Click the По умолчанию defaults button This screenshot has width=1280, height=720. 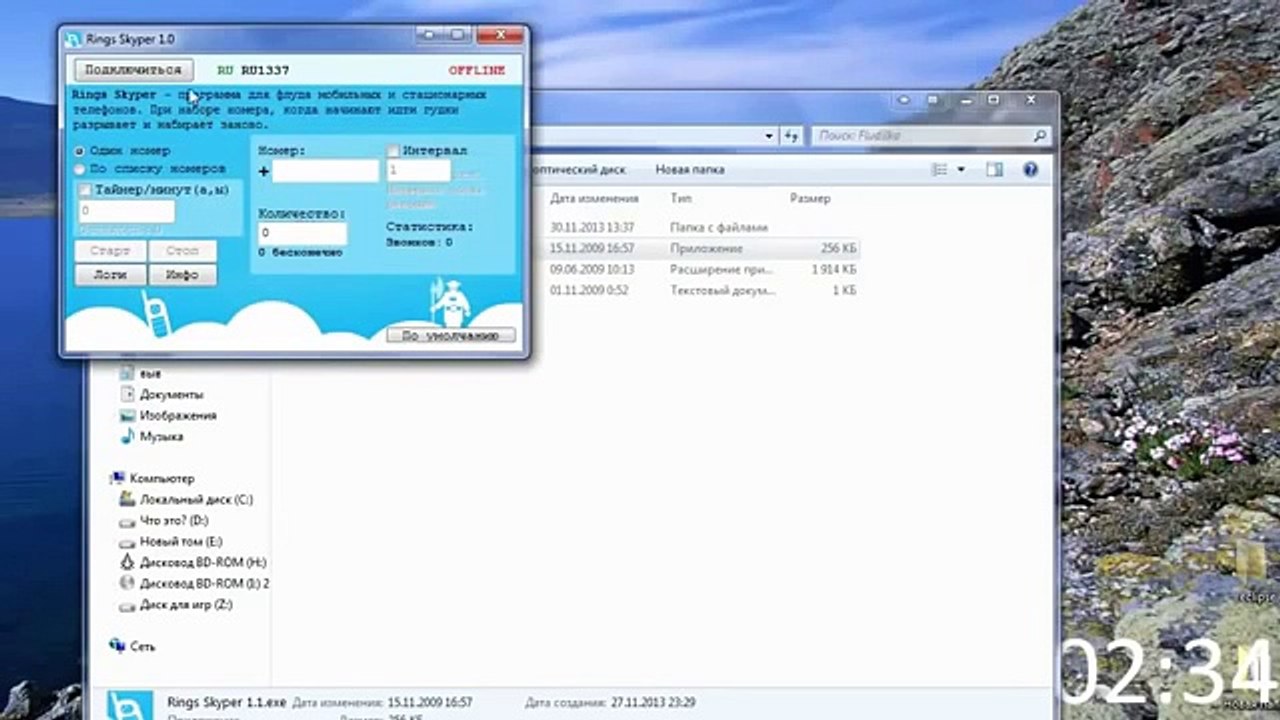[451, 336]
